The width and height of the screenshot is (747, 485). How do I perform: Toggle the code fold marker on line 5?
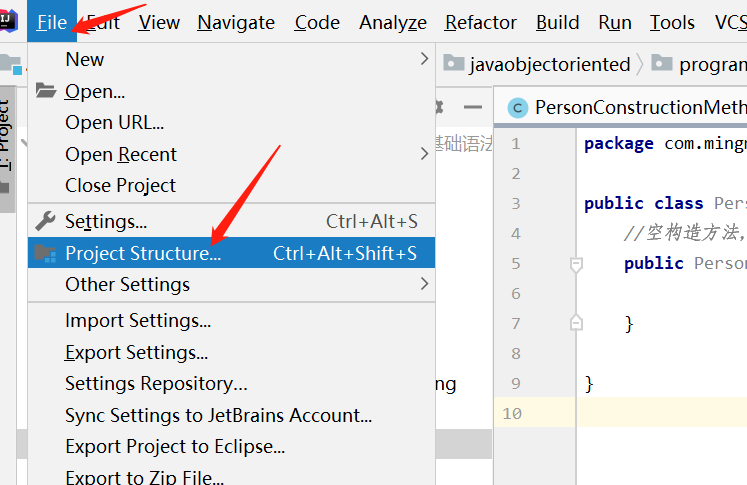tap(576, 264)
